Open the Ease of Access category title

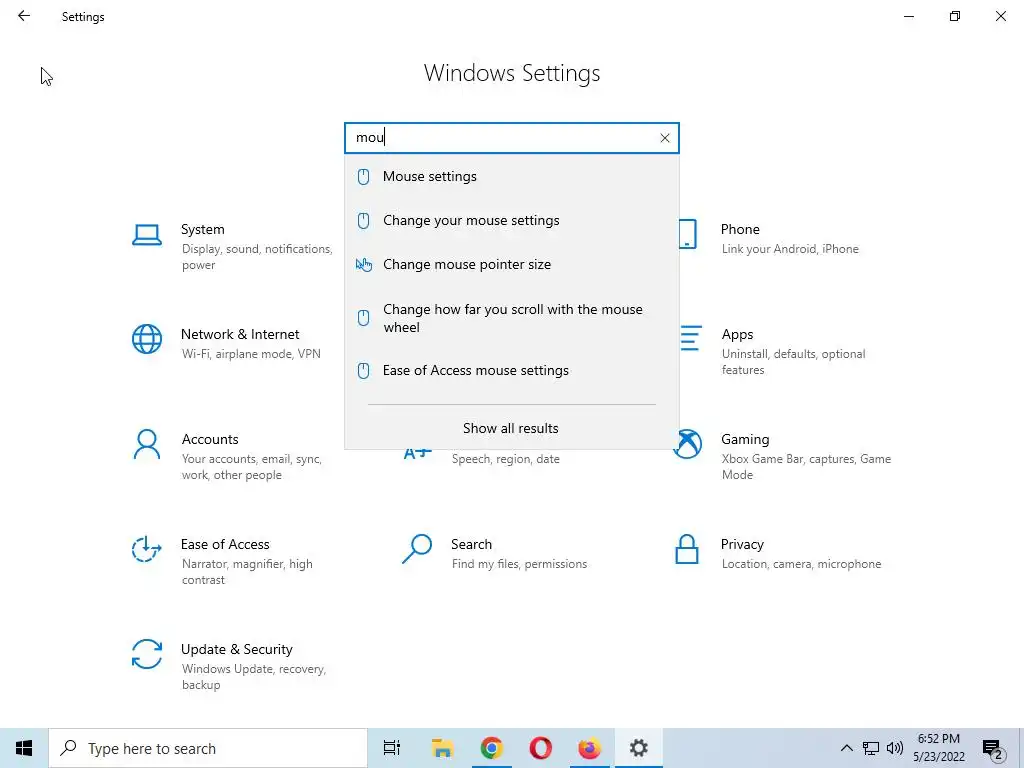tap(225, 545)
